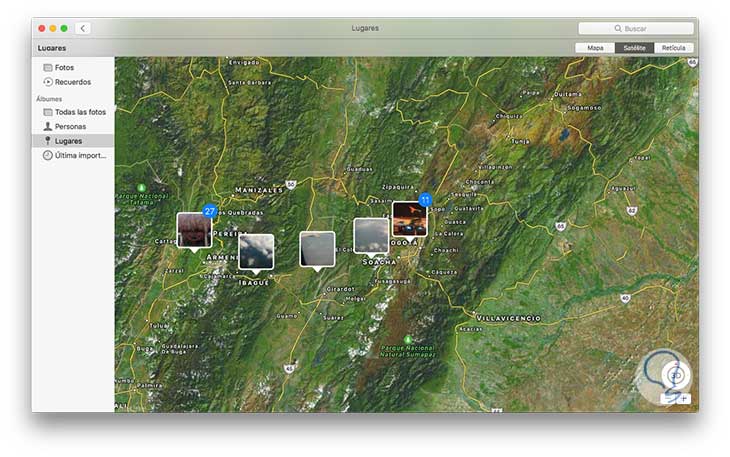The width and height of the screenshot is (730, 457).
Task: Click the Tunja map label
Action: pyautogui.click(x=520, y=141)
